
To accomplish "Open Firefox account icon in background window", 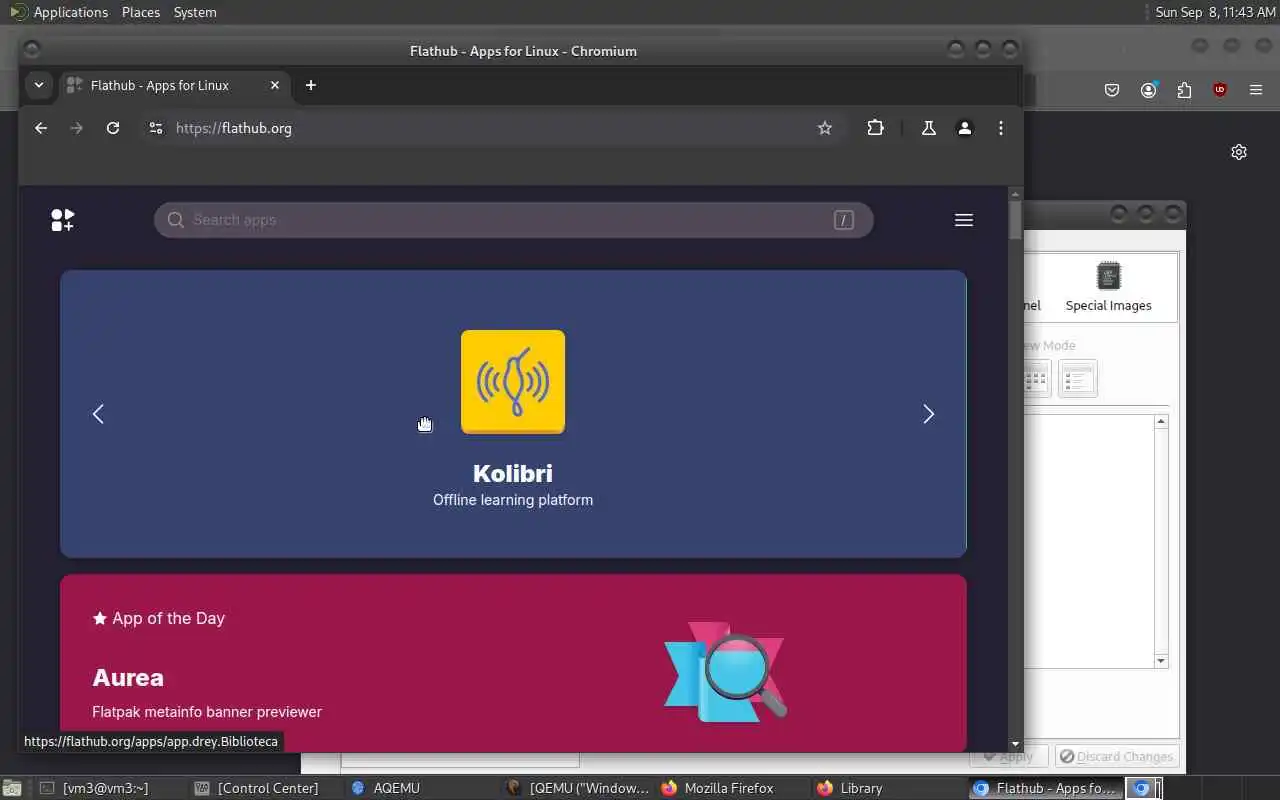I will (1148, 90).
